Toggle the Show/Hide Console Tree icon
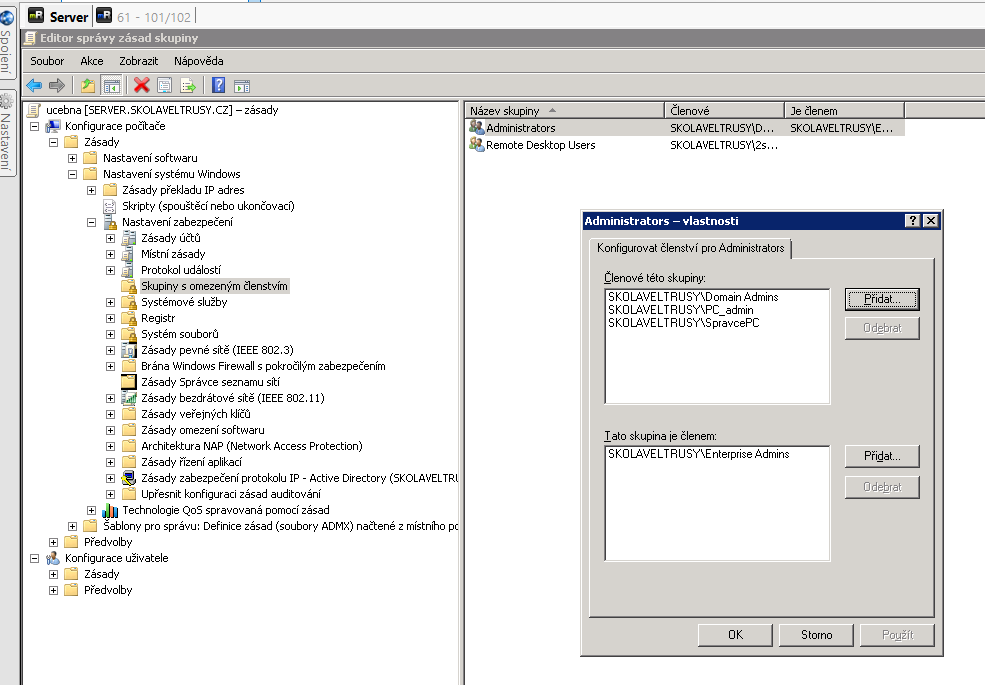The image size is (985, 685). tap(111, 86)
